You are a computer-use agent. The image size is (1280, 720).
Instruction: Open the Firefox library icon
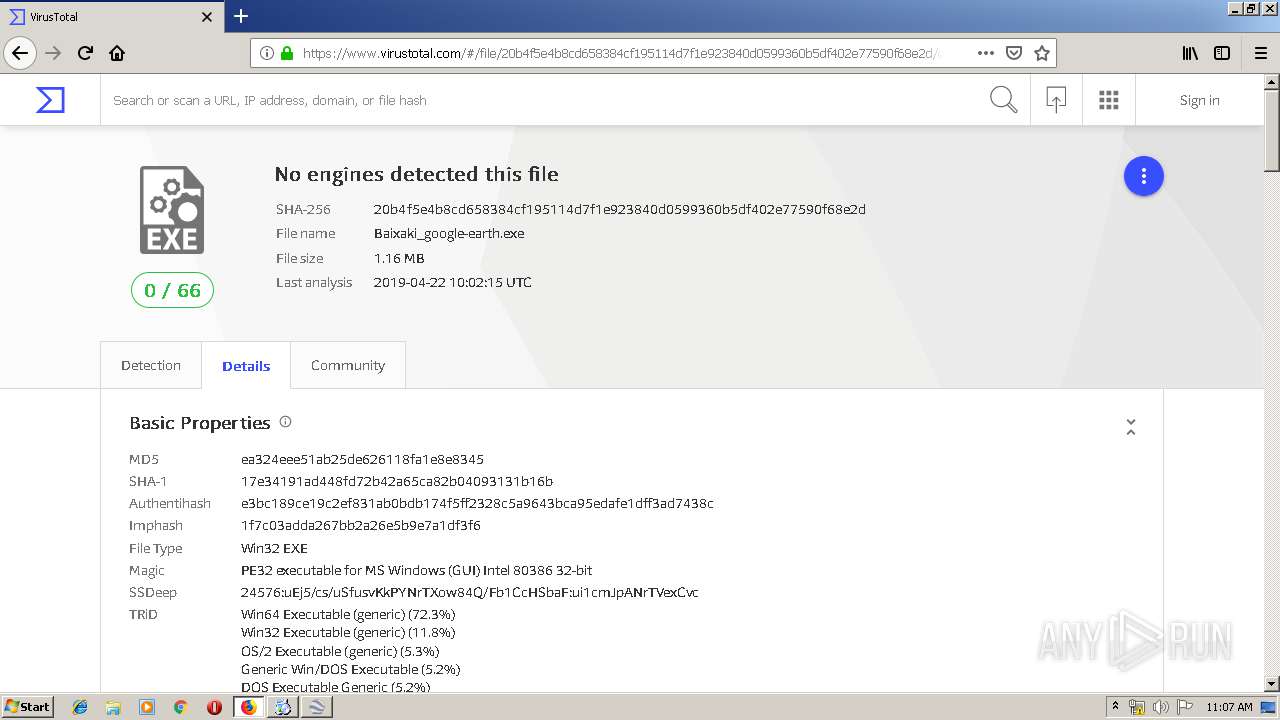tap(1190, 53)
